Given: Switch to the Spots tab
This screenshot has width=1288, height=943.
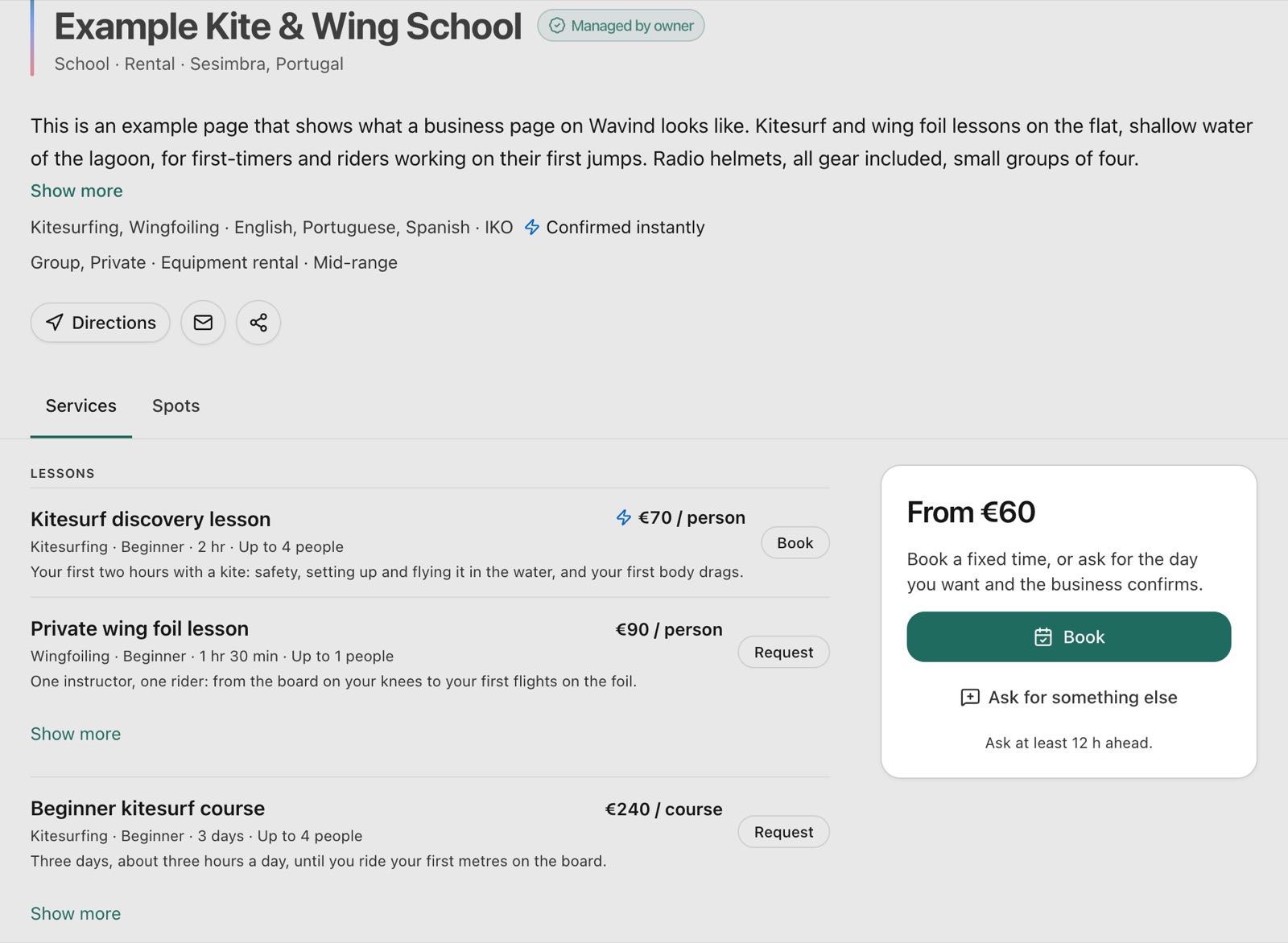Looking at the screenshot, I should 175,406.
